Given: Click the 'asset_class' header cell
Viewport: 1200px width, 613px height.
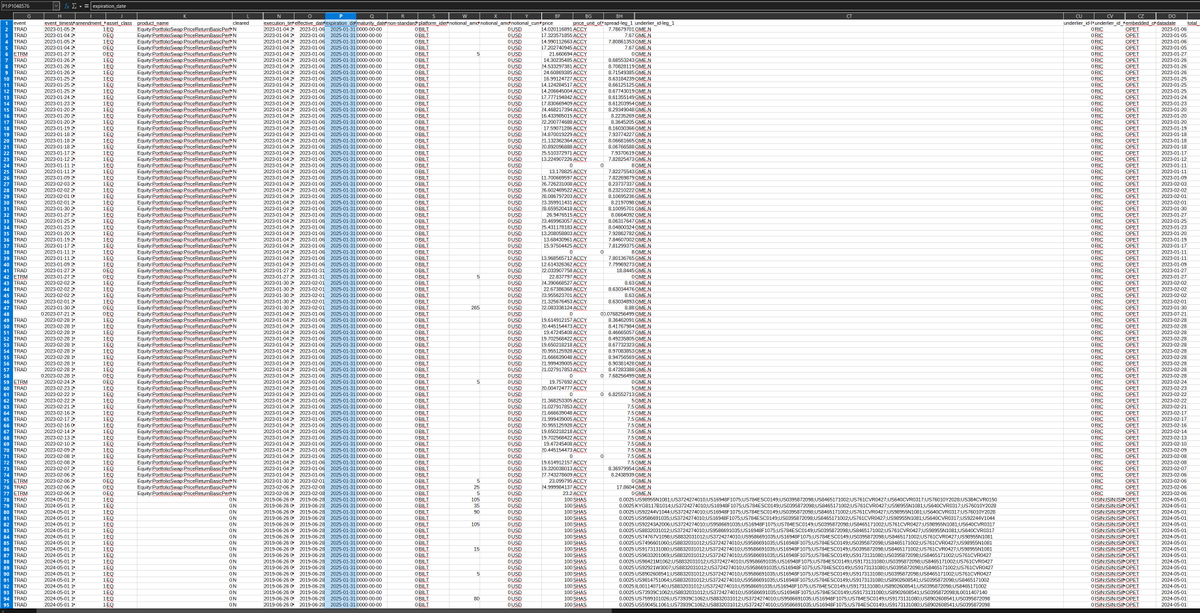Looking at the screenshot, I should click(x=121, y=23).
